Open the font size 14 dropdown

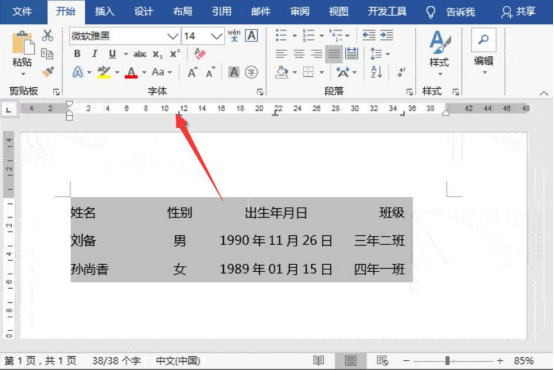pos(216,36)
